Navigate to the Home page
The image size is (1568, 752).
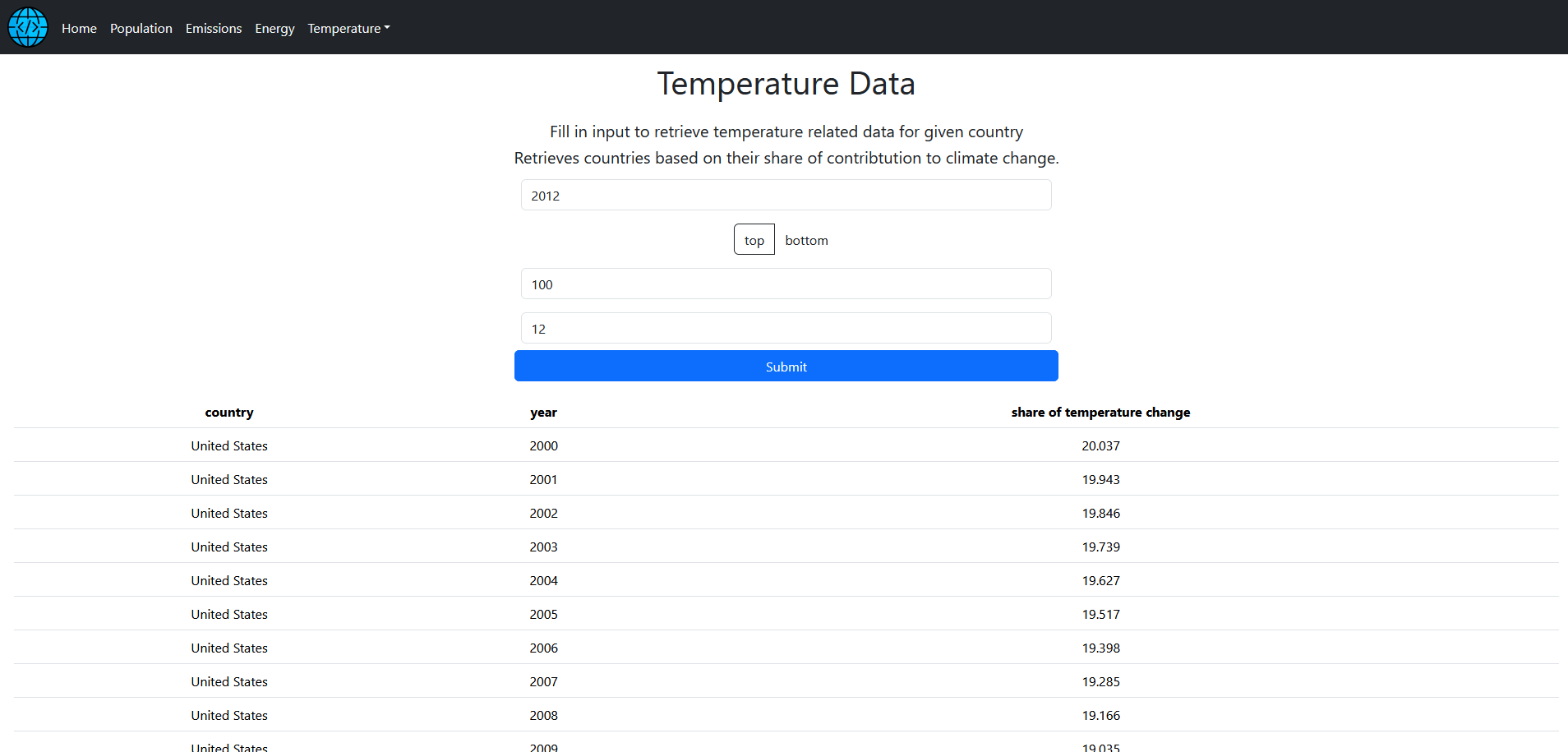79,28
